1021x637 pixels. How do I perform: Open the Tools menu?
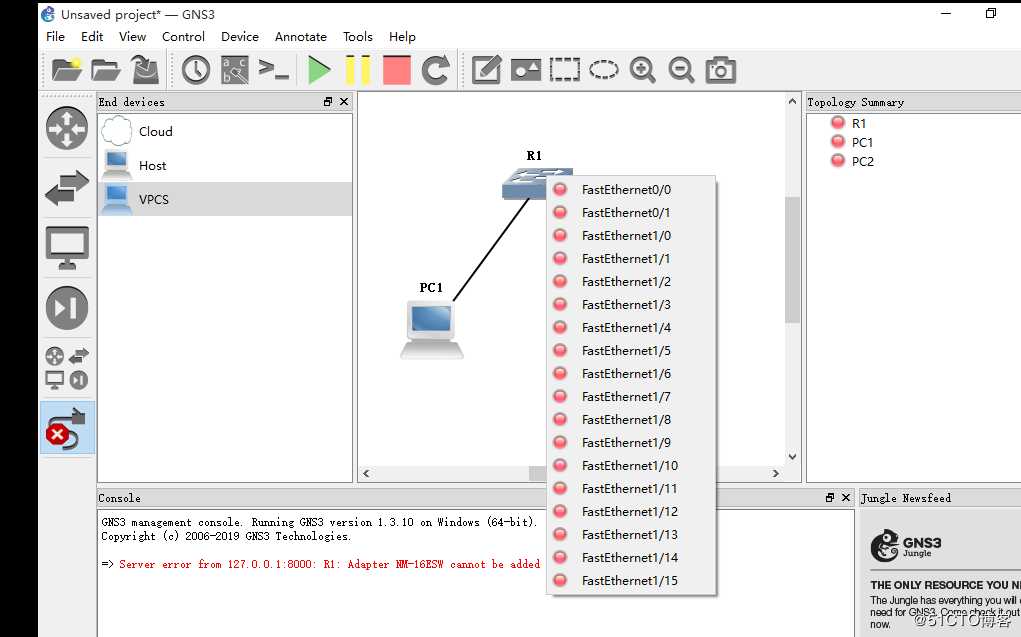(x=357, y=36)
